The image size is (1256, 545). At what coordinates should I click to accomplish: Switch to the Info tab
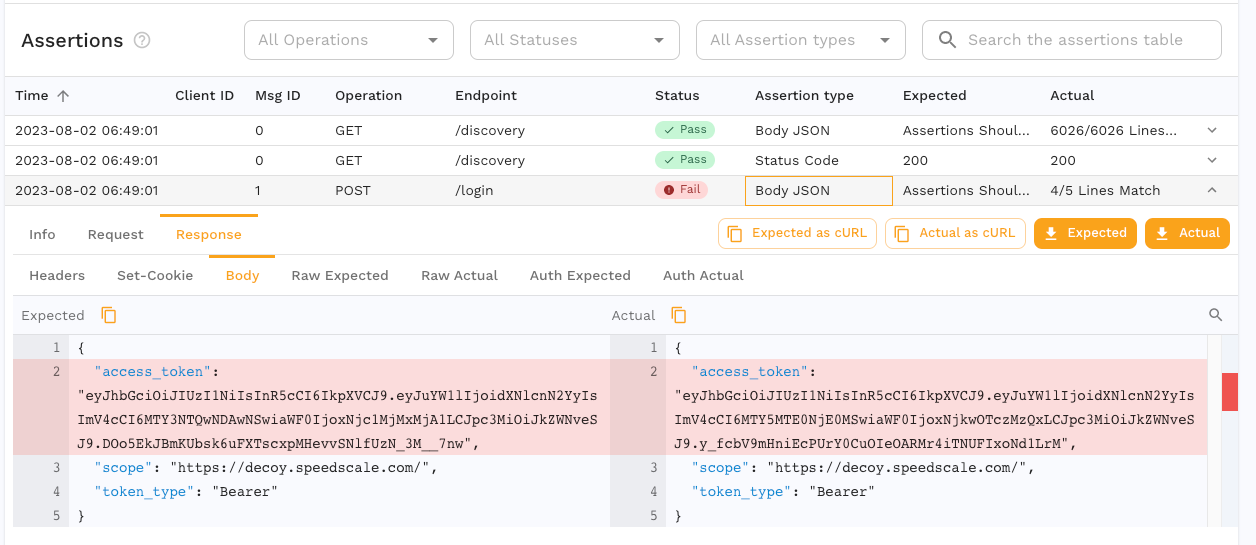click(x=42, y=234)
